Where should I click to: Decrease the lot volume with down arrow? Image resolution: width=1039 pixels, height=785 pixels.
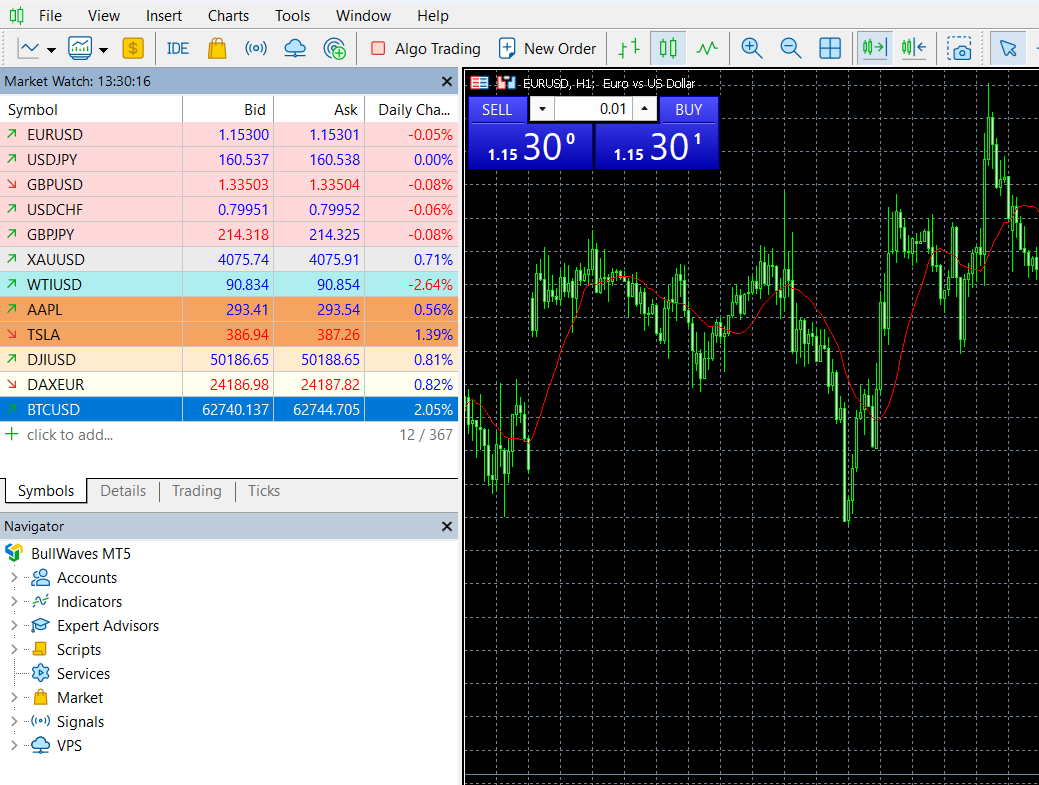tap(542, 109)
